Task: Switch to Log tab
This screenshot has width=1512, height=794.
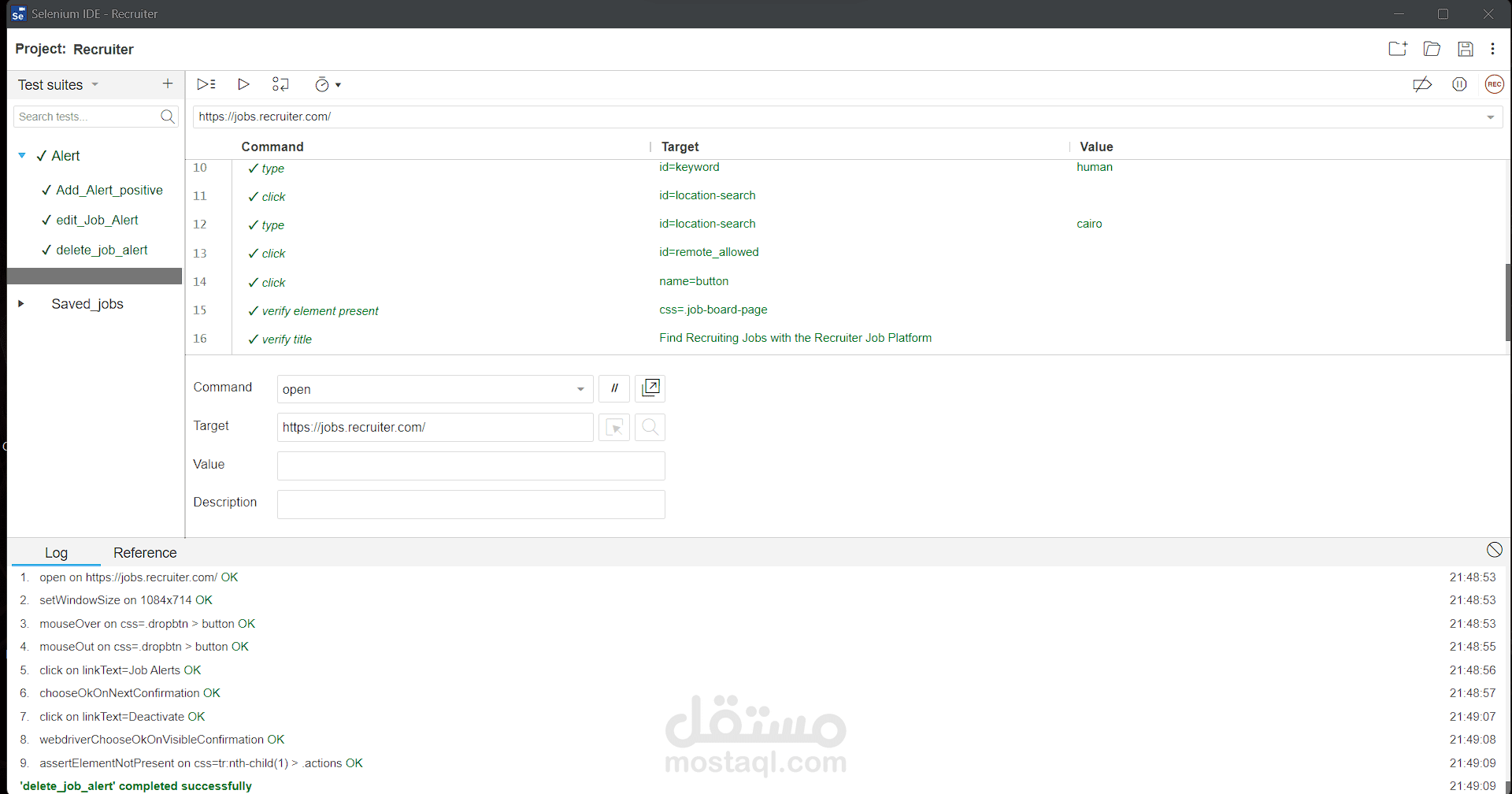Action: [x=56, y=552]
